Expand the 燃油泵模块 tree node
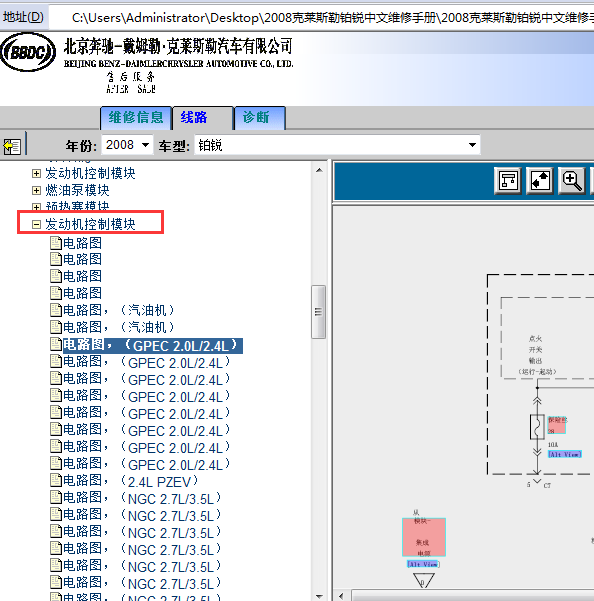 [x=36, y=190]
